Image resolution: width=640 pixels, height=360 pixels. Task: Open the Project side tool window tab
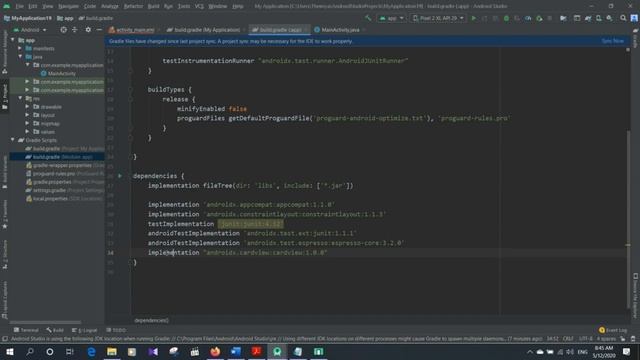tap(4, 96)
